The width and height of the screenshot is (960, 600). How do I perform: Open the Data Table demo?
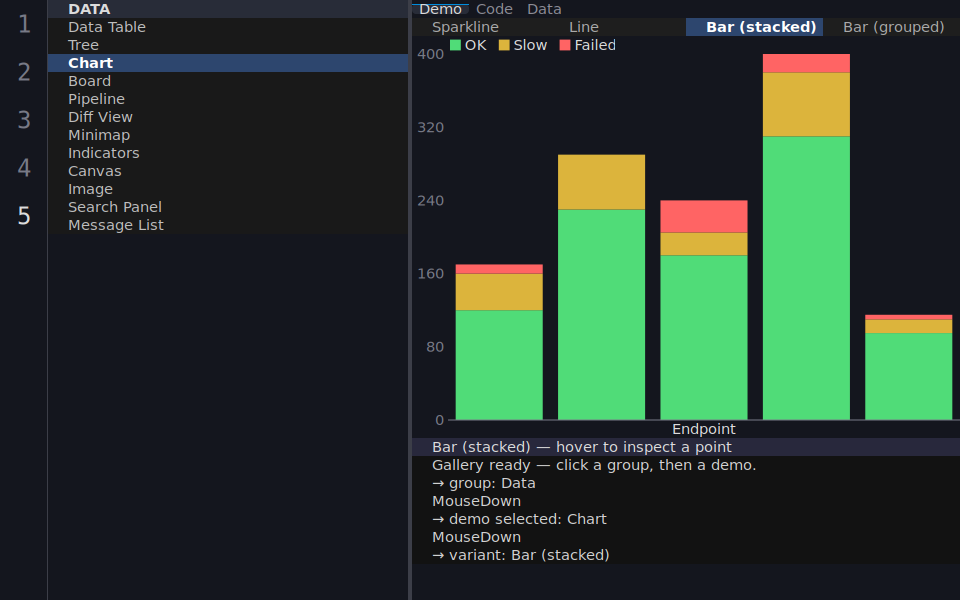click(x=228, y=27)
